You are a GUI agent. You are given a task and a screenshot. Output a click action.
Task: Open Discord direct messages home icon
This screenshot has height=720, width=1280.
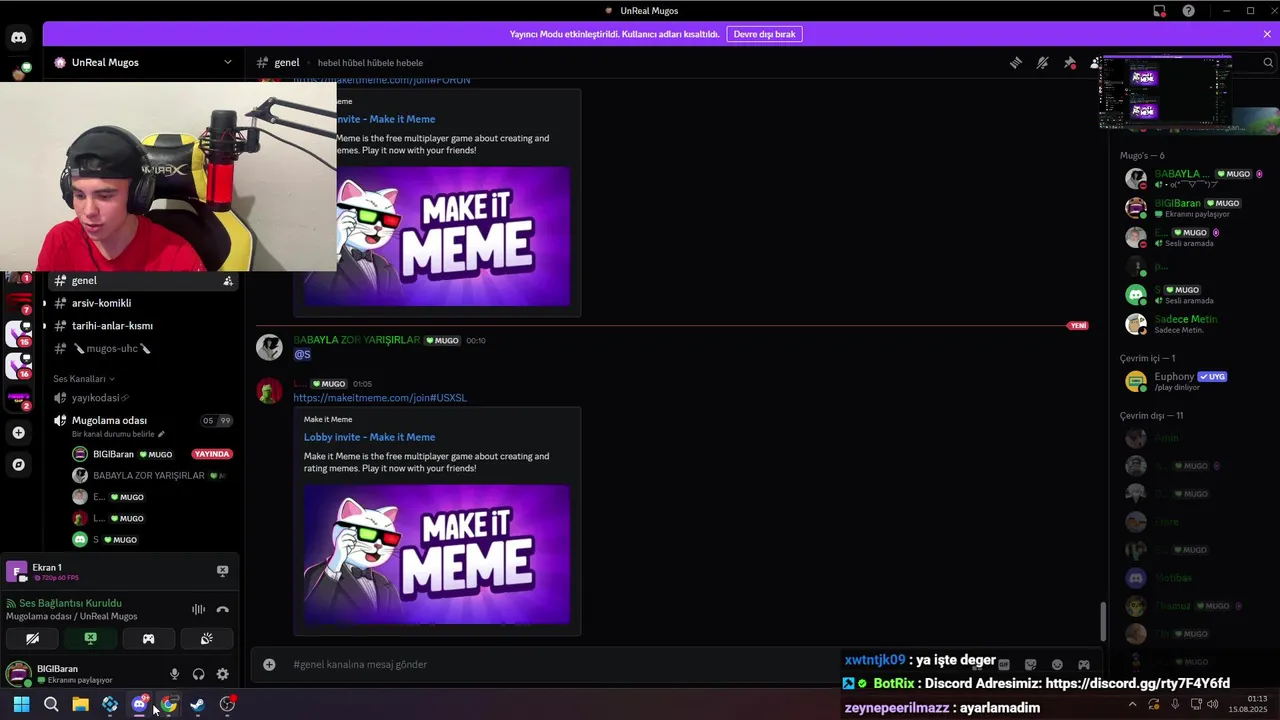coord(18,38)
